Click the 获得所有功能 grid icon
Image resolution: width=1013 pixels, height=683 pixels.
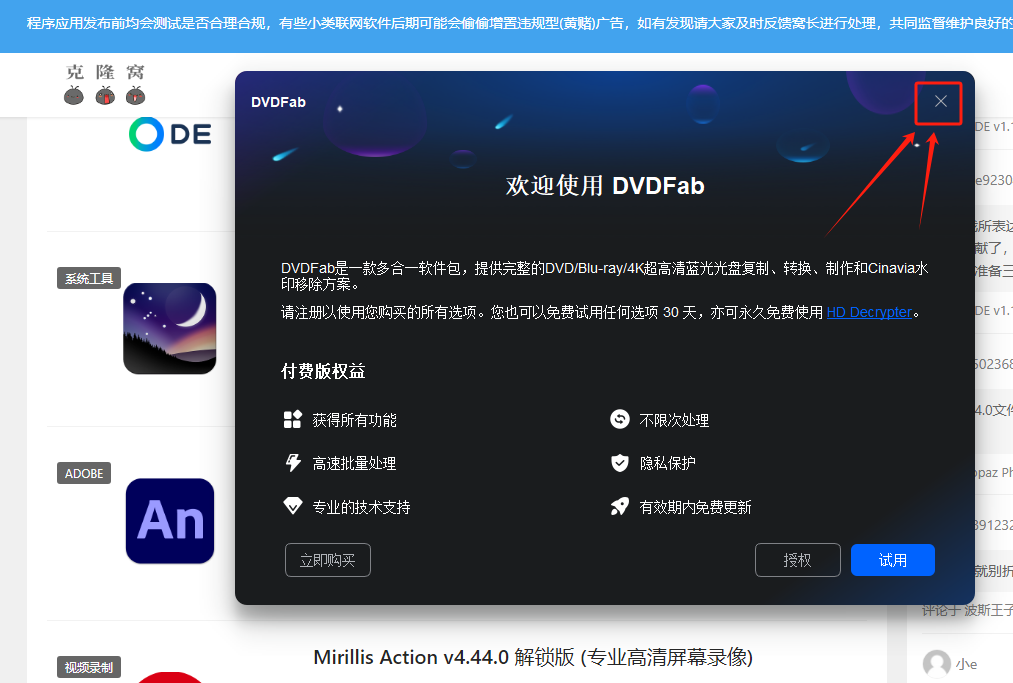click(x=293, y=419)
